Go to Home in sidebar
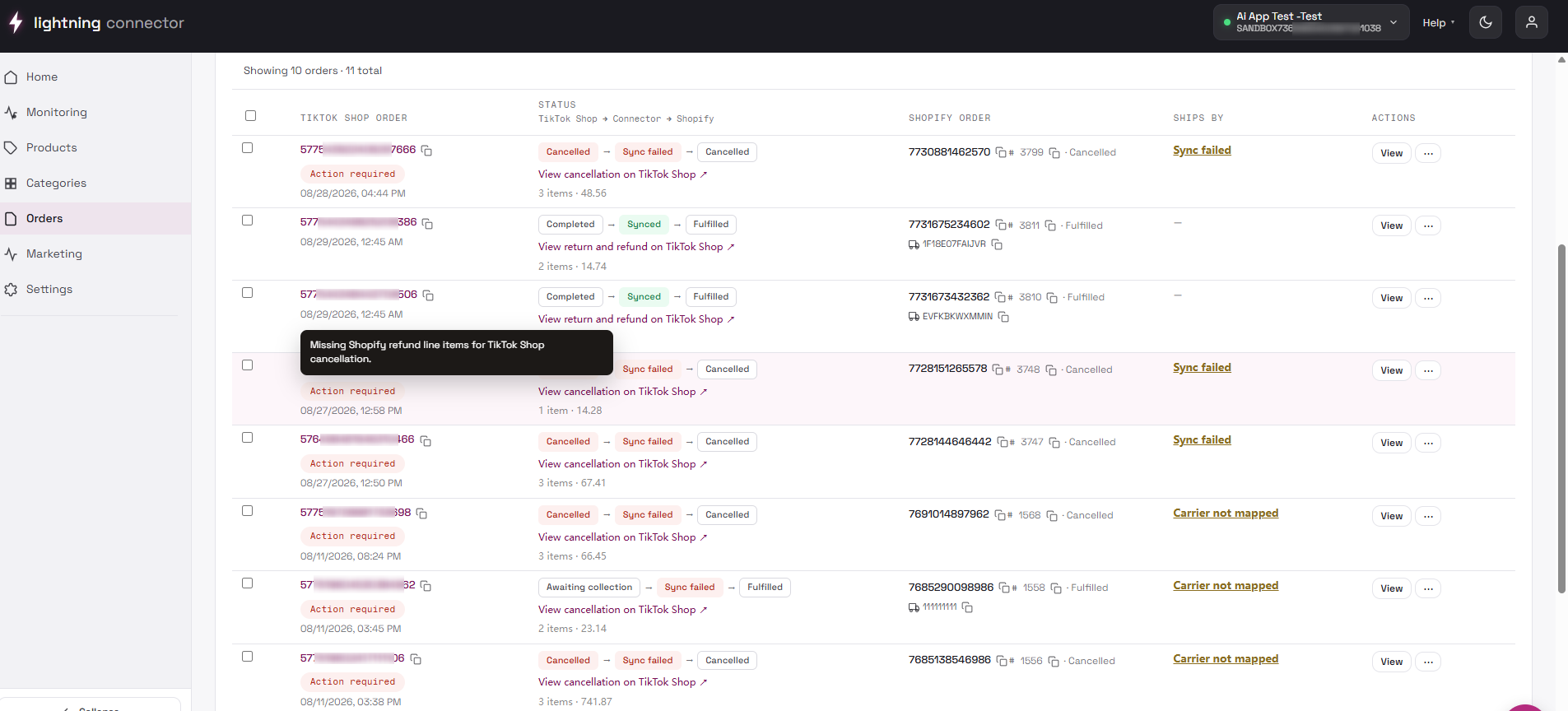This screenshot has height=711, width=1568. 95,77
